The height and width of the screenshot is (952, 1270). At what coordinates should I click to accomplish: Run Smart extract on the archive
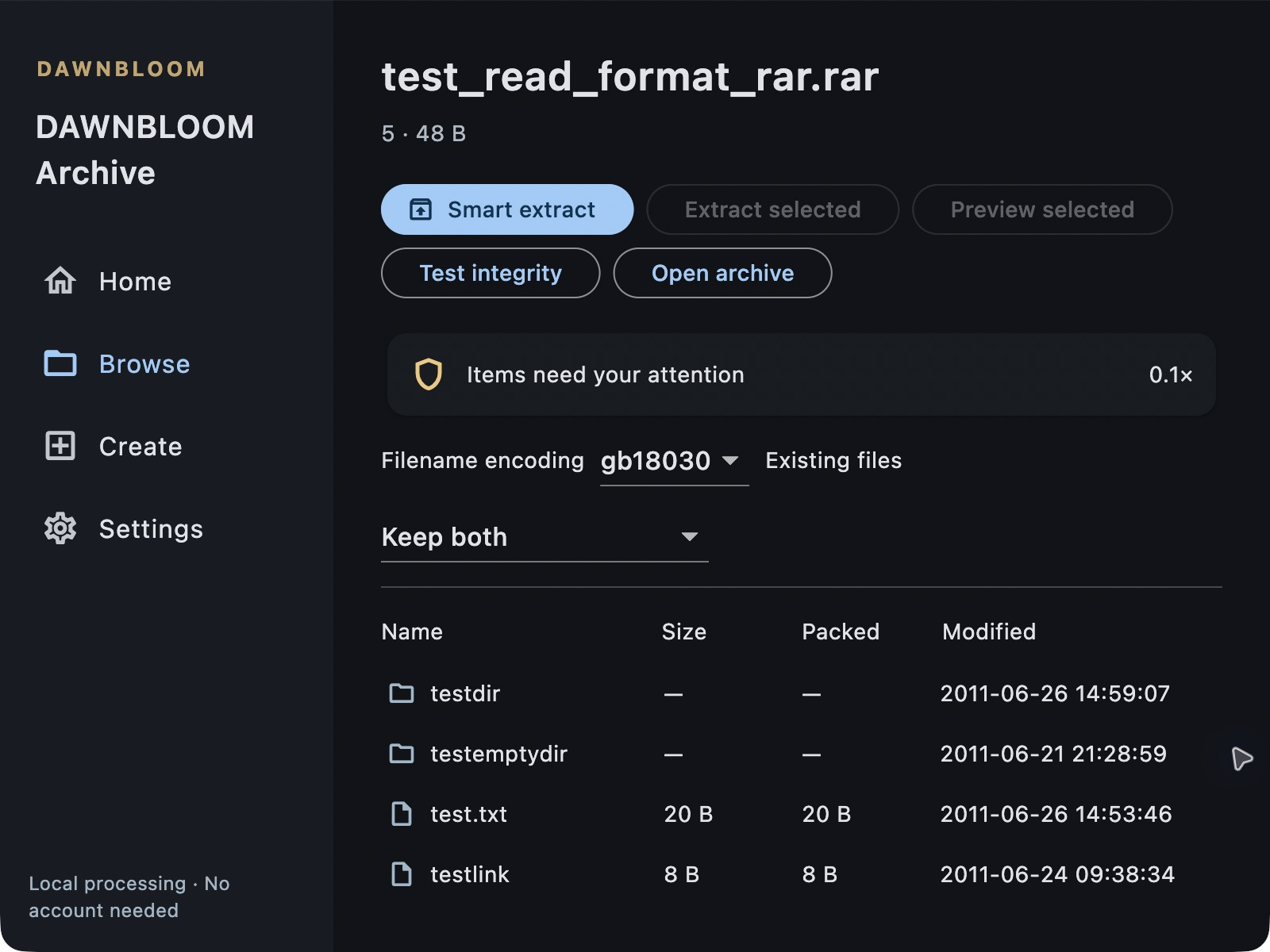(507, 209)
